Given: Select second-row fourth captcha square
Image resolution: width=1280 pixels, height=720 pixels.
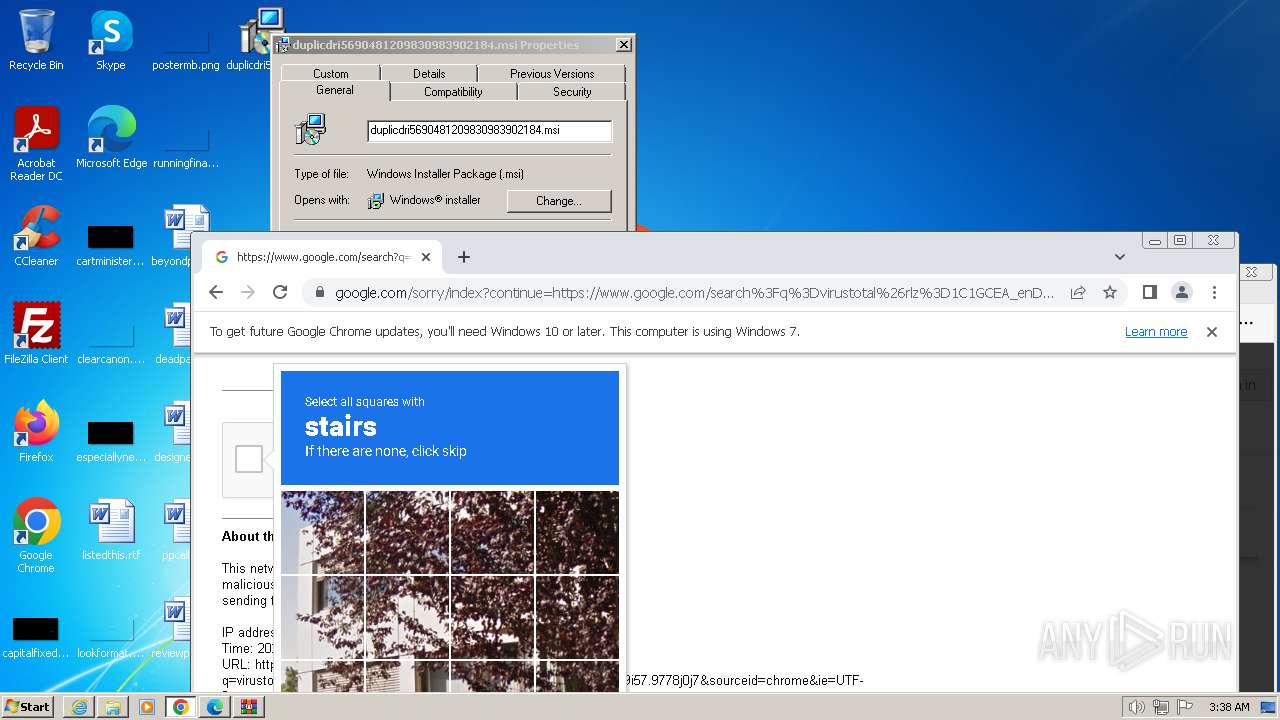Looking at the screenshot, I should 577,617.
